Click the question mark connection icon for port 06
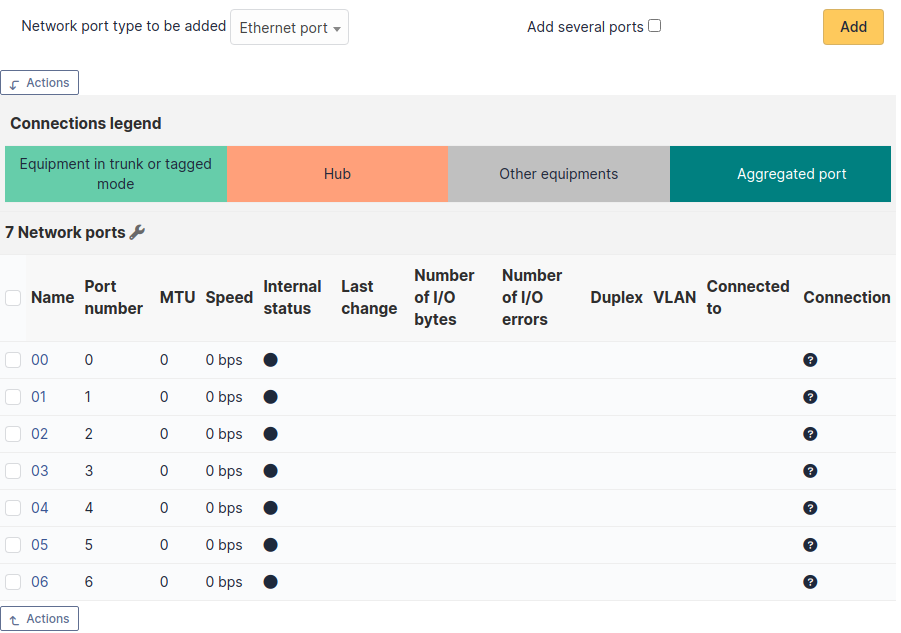Screen dimensions: 901x633 click(x=810, y=582)
